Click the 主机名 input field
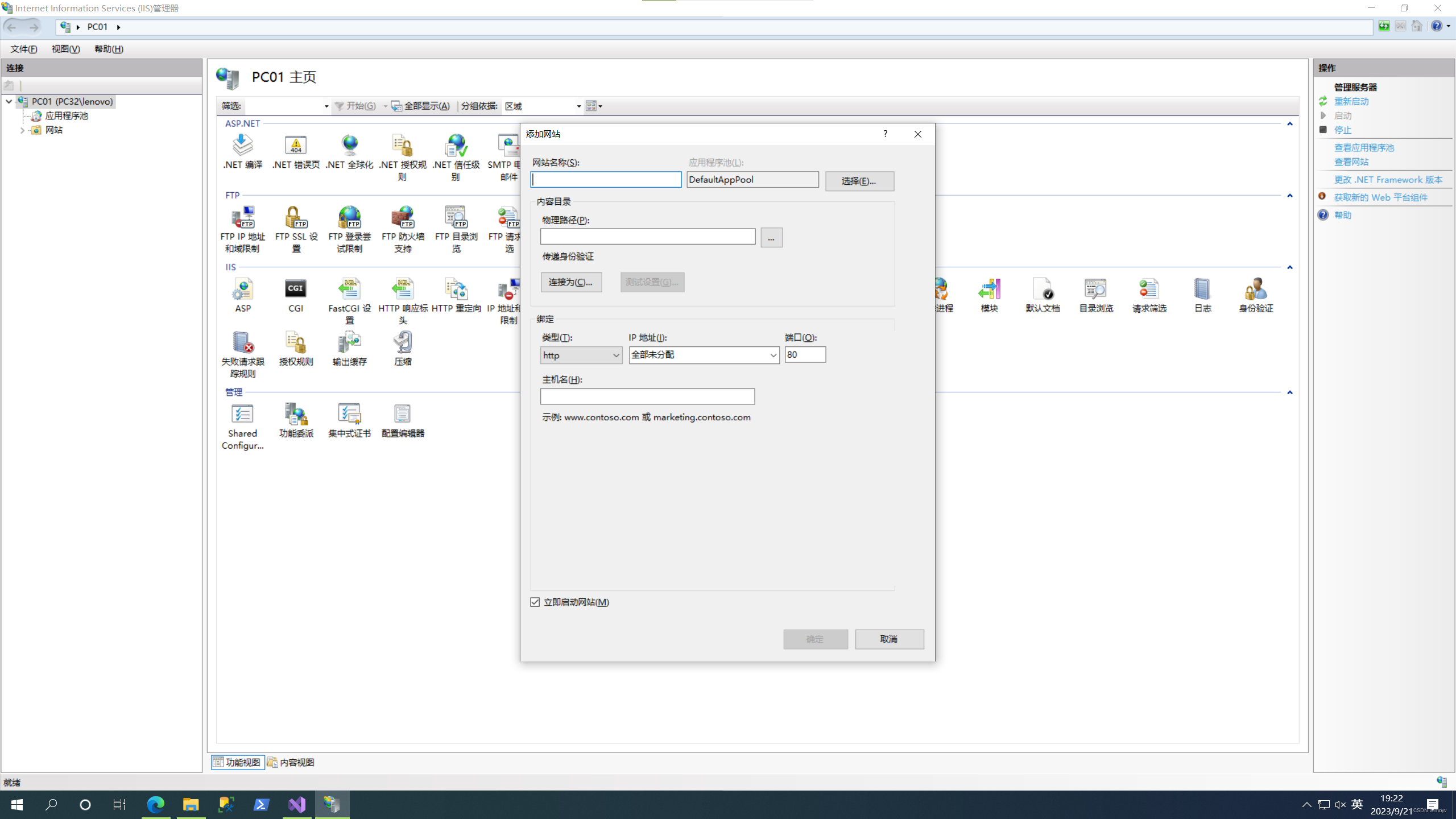 point(647,396)
